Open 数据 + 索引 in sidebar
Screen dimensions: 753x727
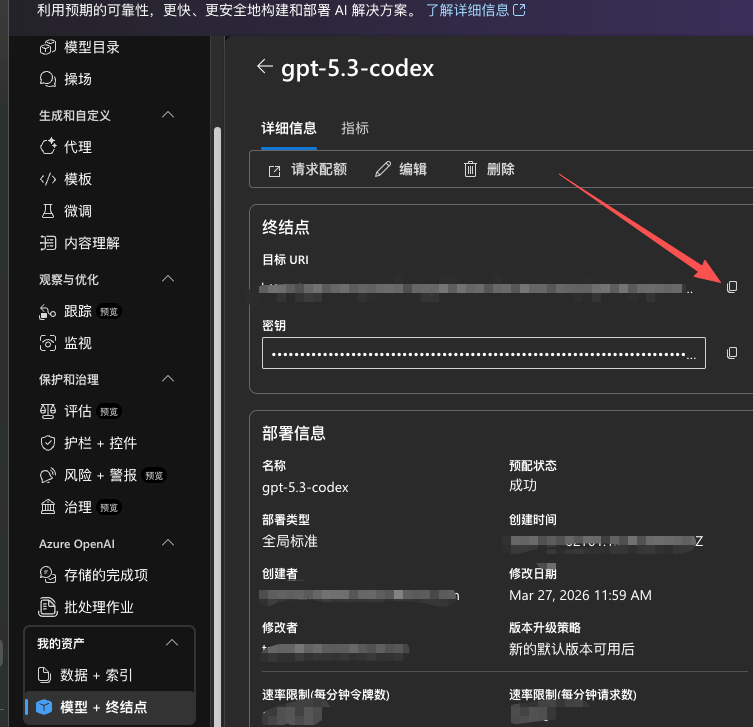(x=96, y=675)
